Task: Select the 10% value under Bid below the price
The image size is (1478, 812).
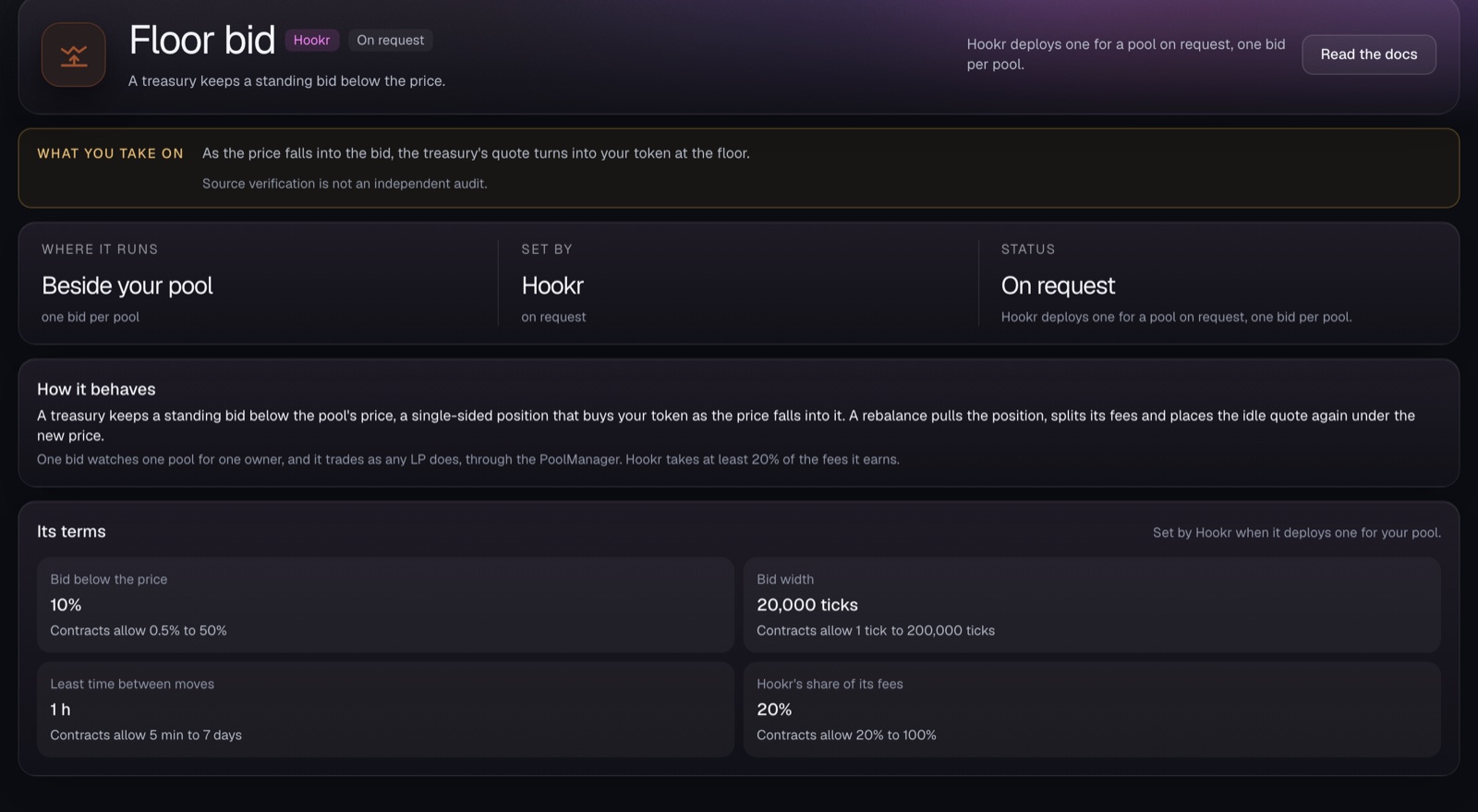Action: 66,605
